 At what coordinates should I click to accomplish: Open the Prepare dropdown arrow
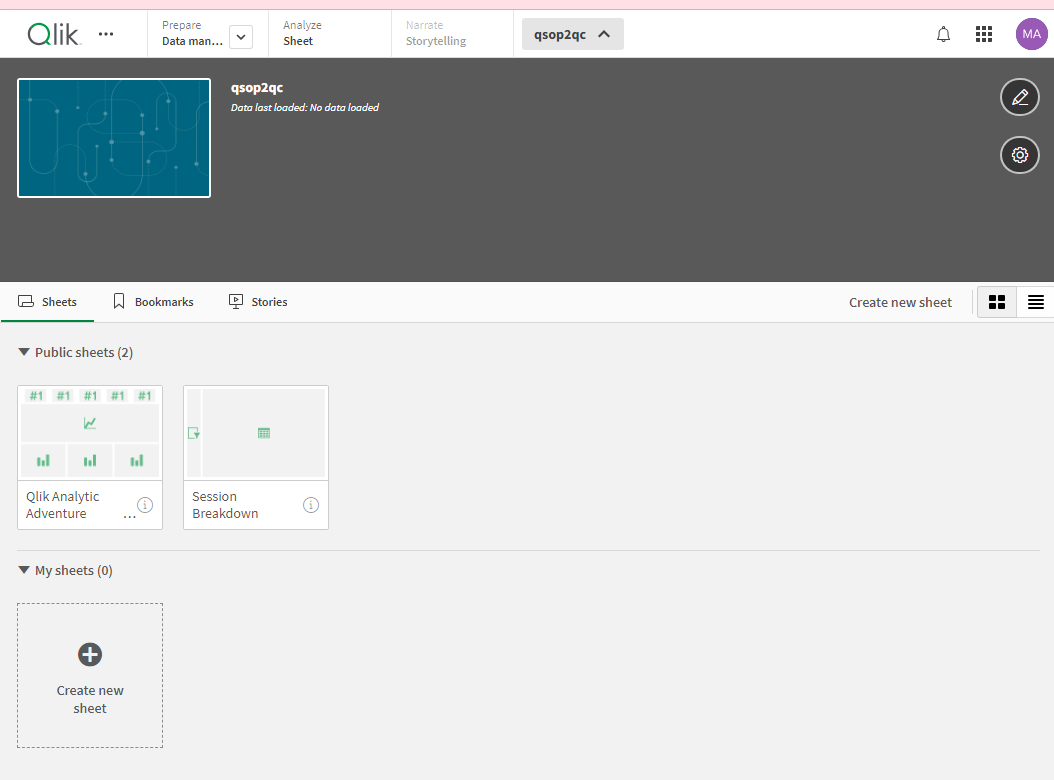pyautogui.click(x=241, y=37)
